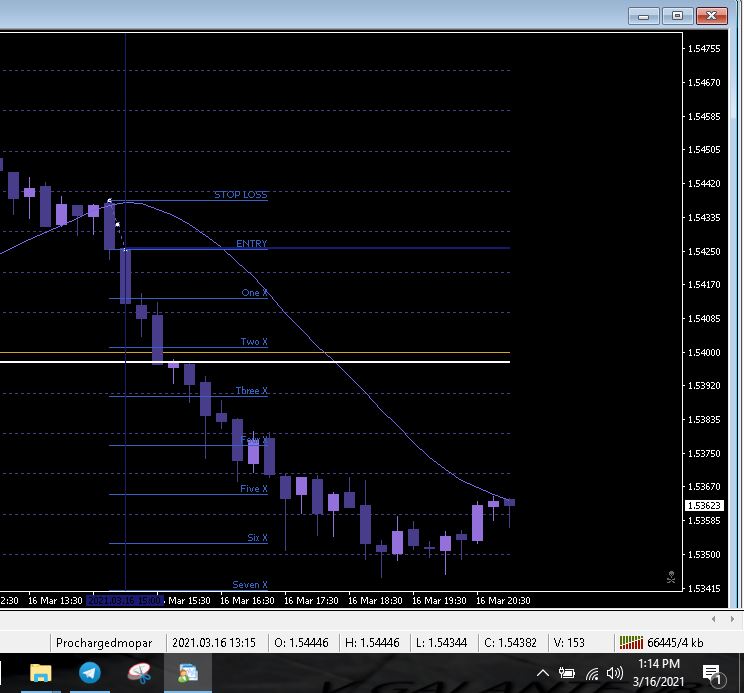Open the speaker volume icon

coord(614,673)
